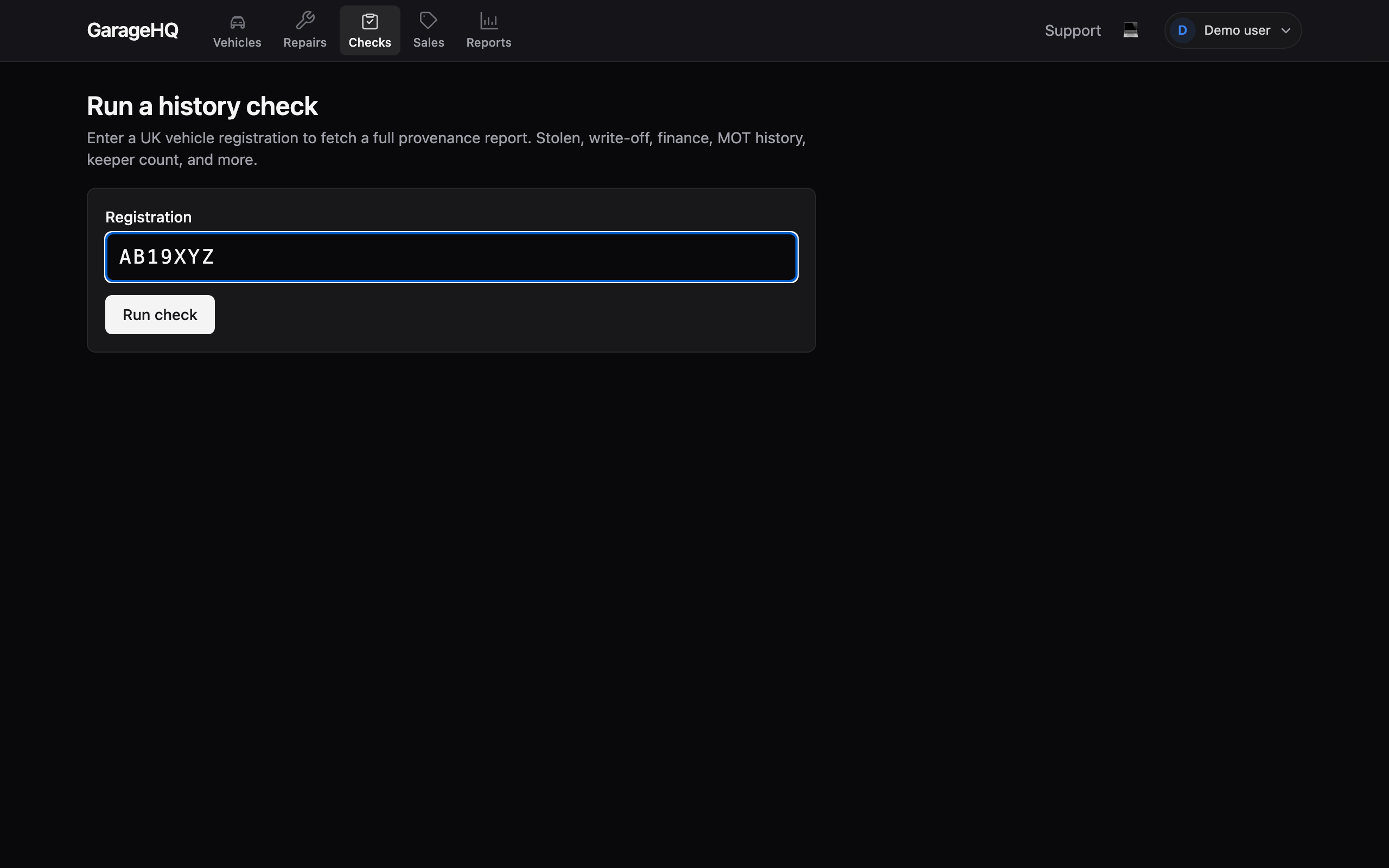
Task: Go to the Sales section
Action: point(429,30)
